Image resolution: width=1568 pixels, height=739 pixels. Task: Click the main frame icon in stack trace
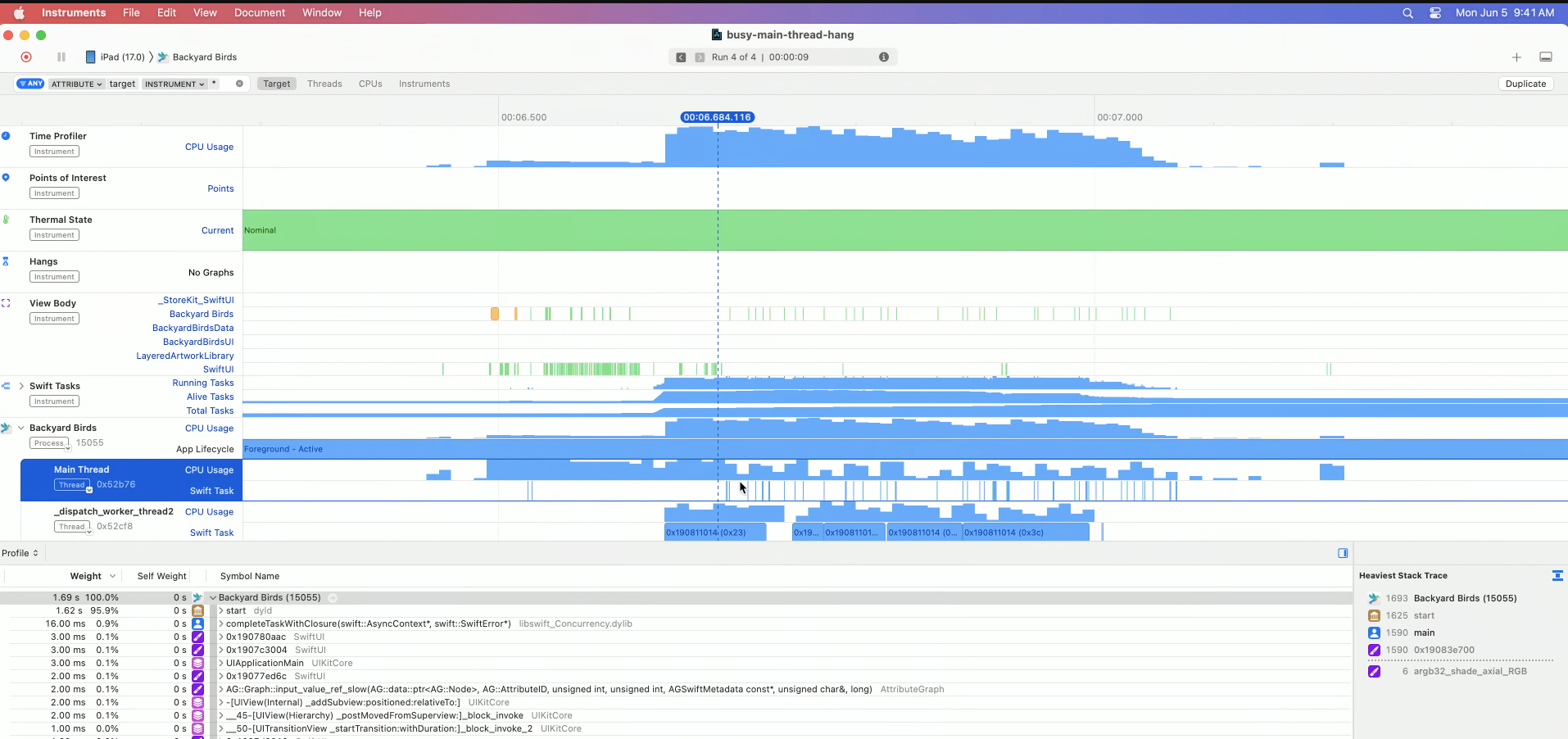(1374, 633)
